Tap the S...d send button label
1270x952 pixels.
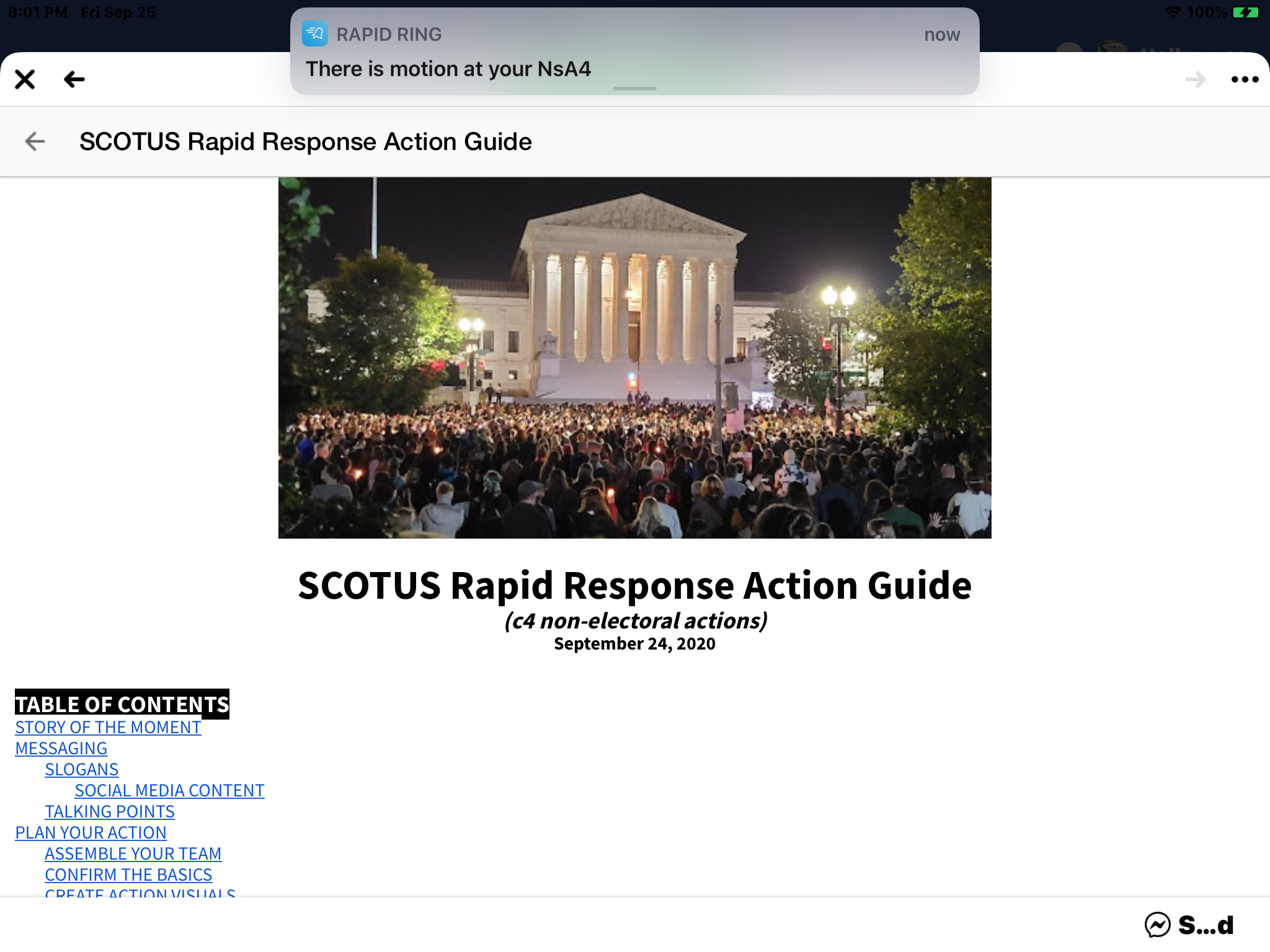point(1206,925)
